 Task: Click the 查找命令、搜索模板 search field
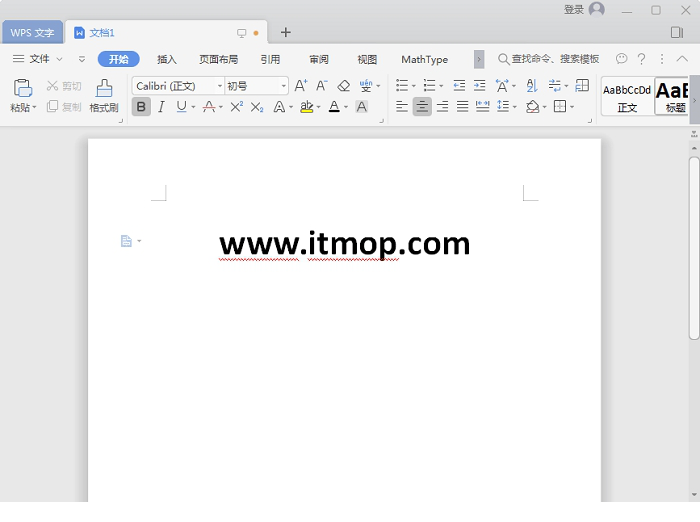pyautogui.click(x=548, y=59)
